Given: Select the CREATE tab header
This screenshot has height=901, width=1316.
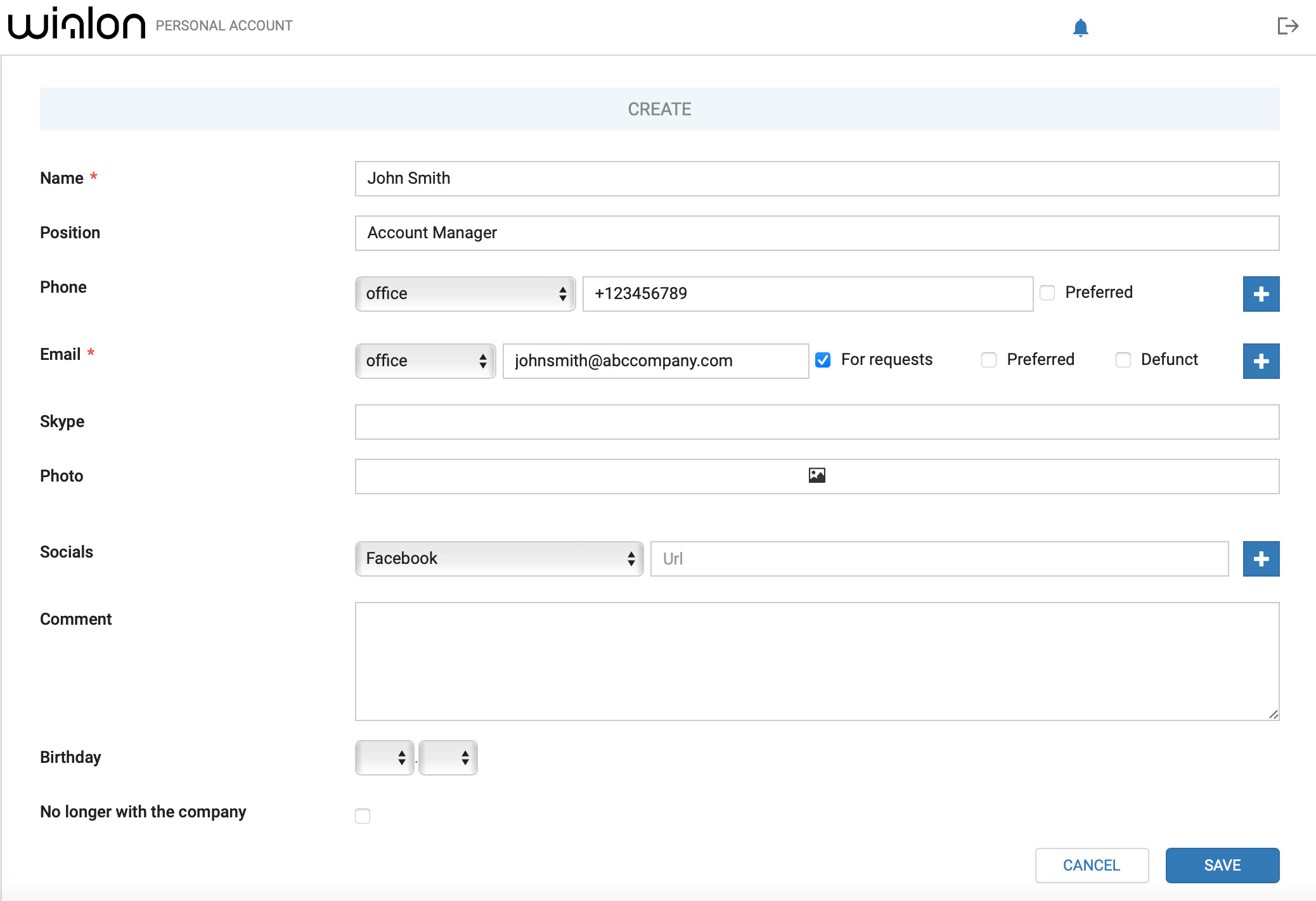Looking at the screenshot, I should pos(659,109).
